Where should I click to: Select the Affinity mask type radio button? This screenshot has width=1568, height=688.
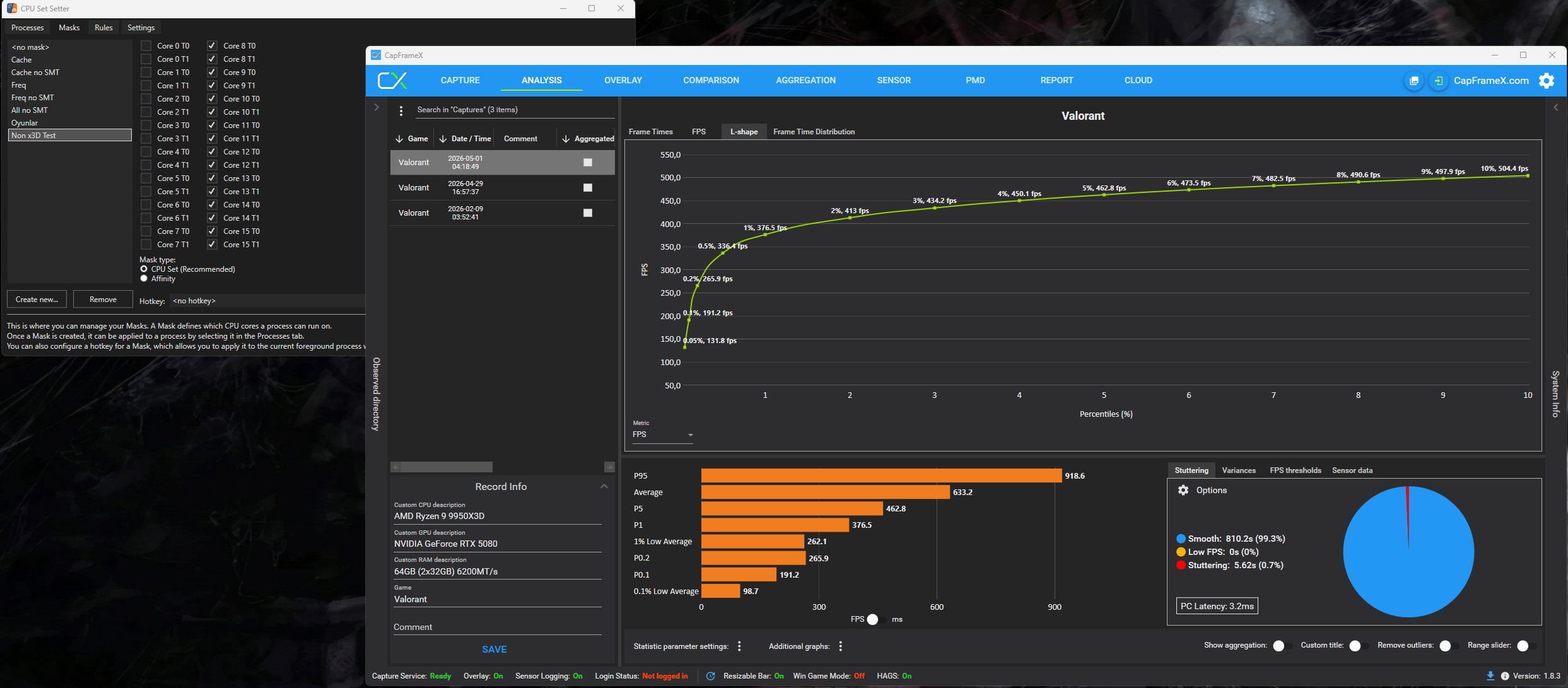point(144,278)
